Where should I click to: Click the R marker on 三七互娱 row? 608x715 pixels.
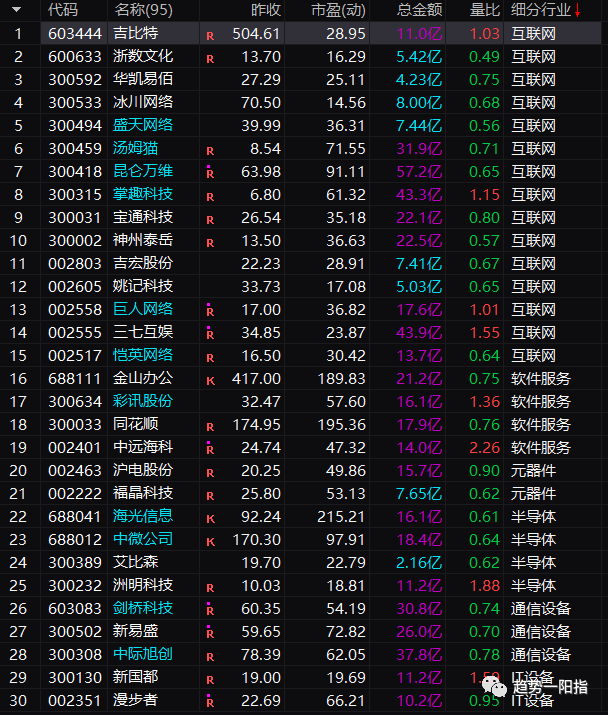210,334
